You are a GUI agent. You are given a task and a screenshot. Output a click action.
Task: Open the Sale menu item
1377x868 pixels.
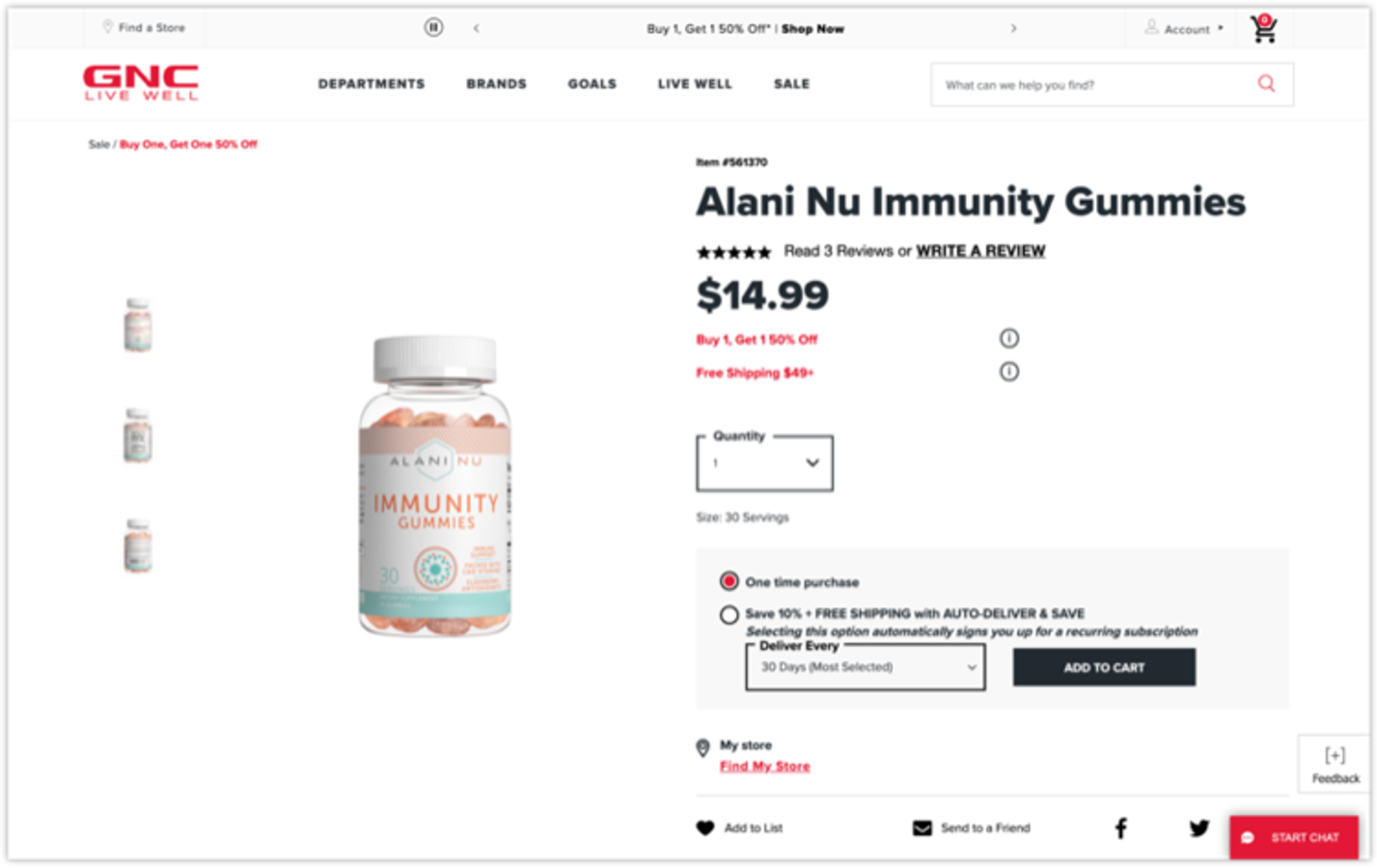[791, 84]
